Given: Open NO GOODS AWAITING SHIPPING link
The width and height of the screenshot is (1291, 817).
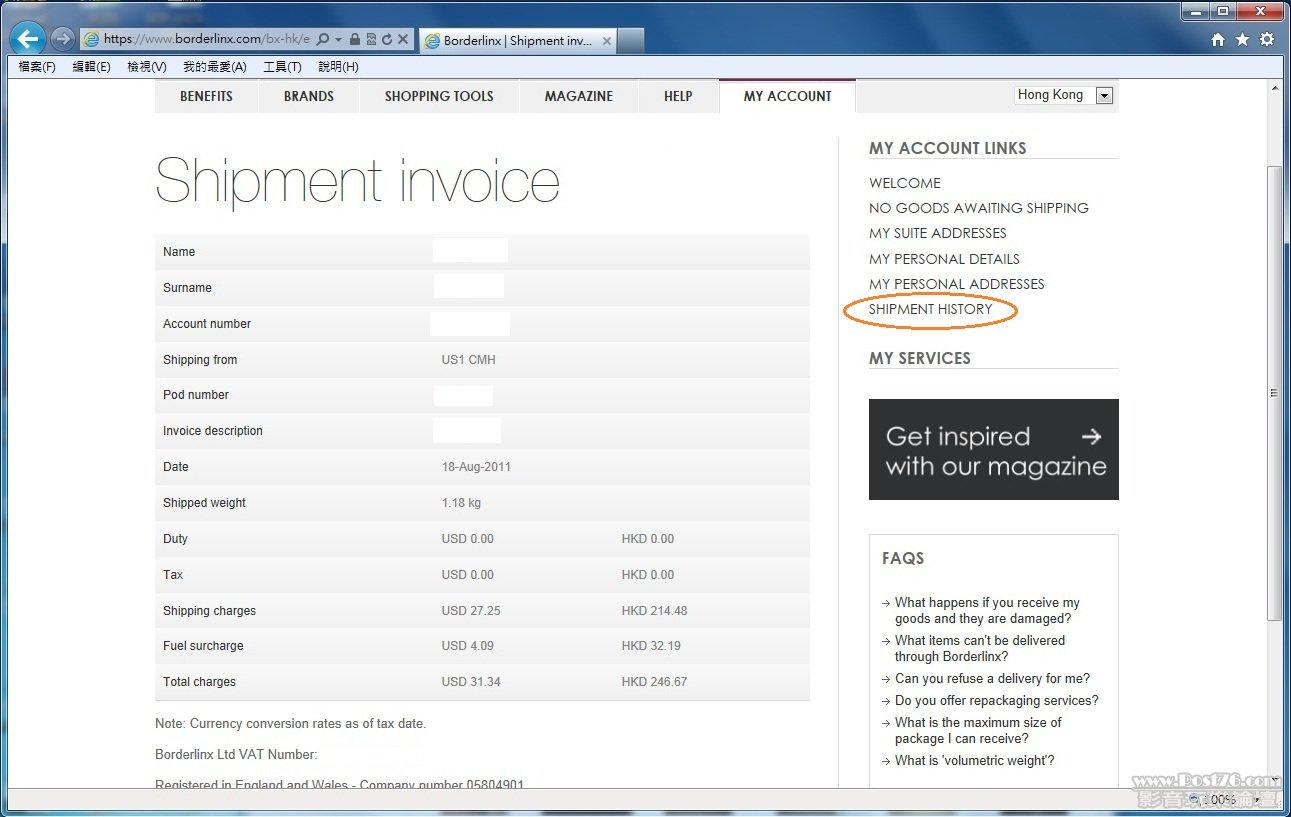Looking at the screenshot, I should pos(979,208).
